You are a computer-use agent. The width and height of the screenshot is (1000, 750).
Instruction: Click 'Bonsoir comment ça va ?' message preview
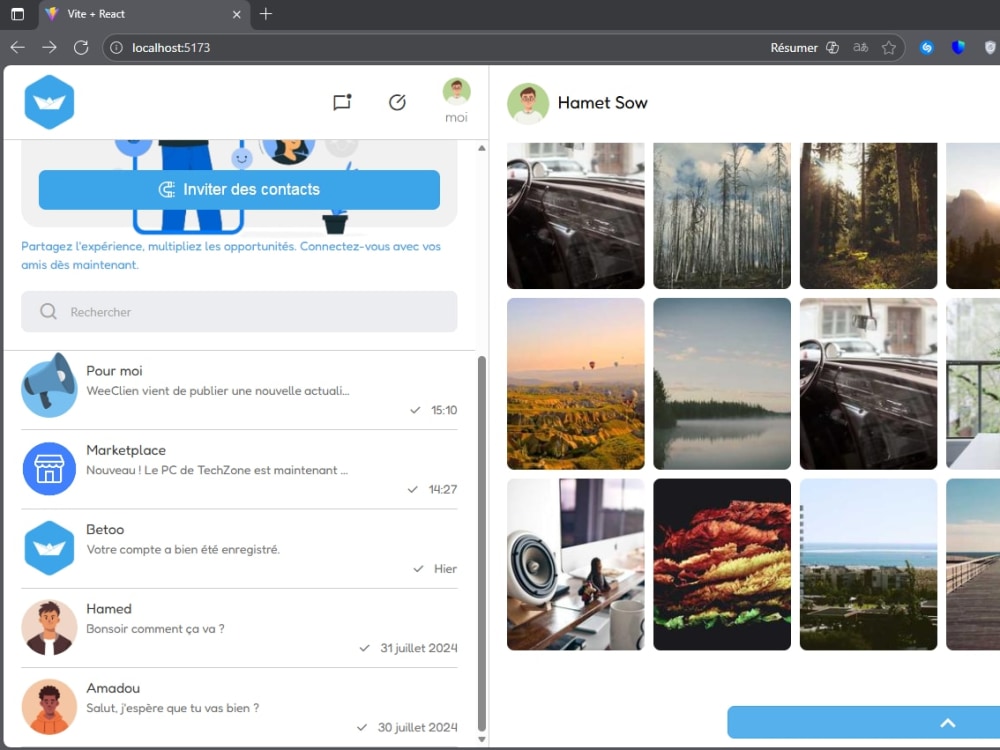pyautogui.click(x=155, y=629)
